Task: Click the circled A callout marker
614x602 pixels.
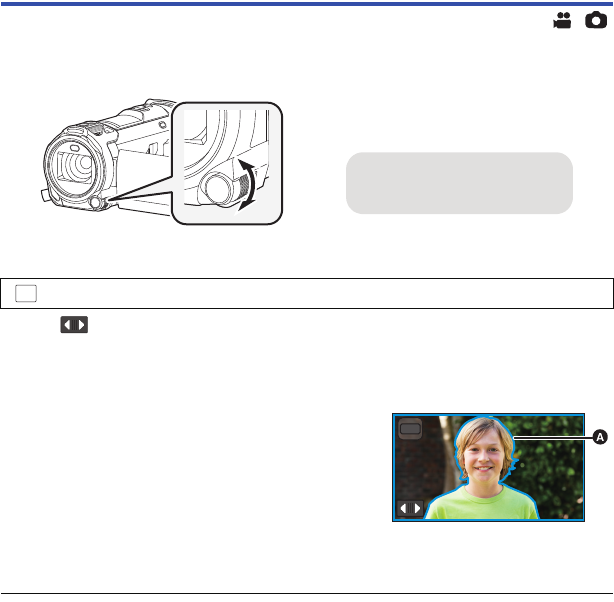Action: pyautogui.click(x=600, y=437)
